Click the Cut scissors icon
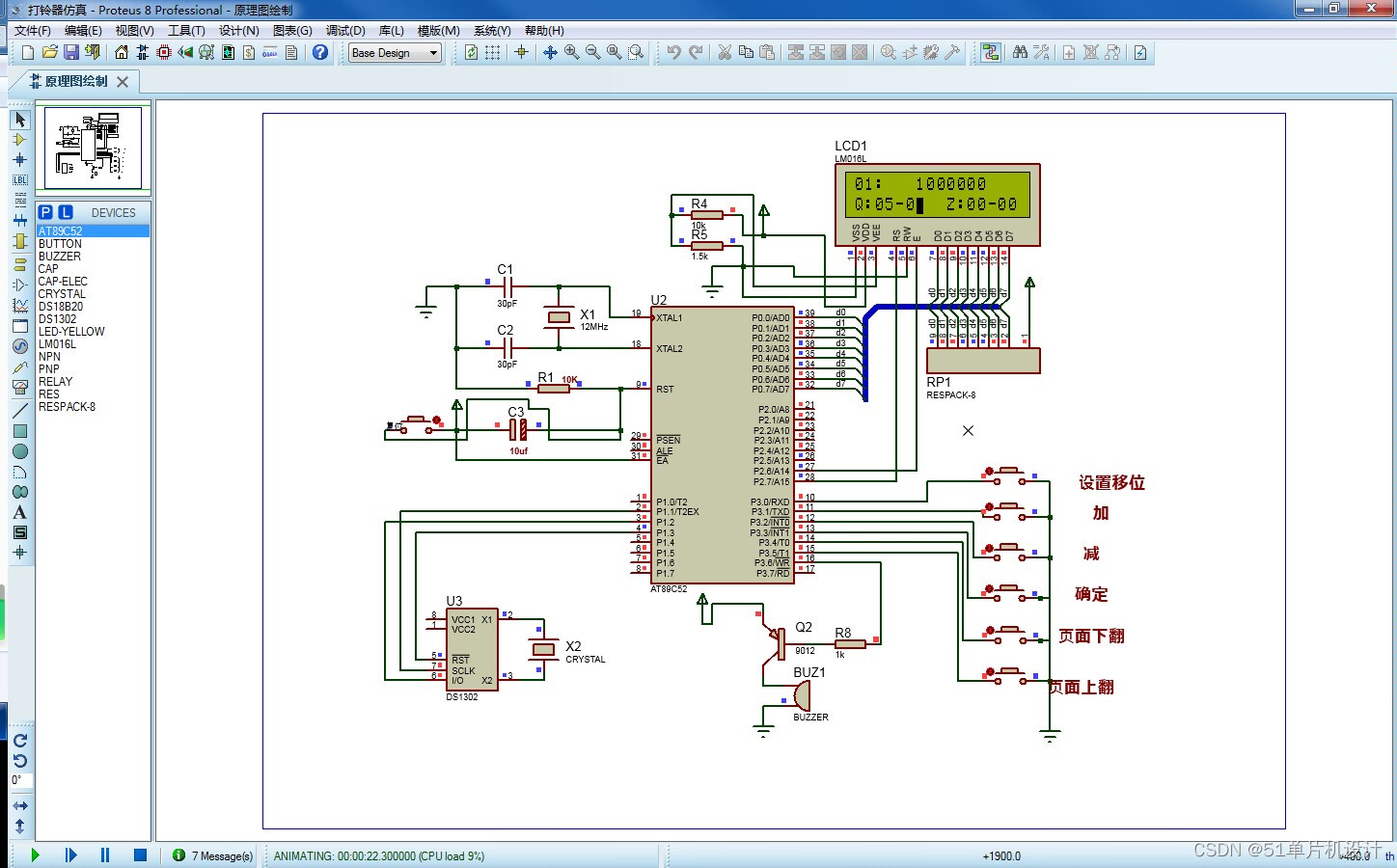This screenshot has height=868, width=1397. [x=725, y=52]
